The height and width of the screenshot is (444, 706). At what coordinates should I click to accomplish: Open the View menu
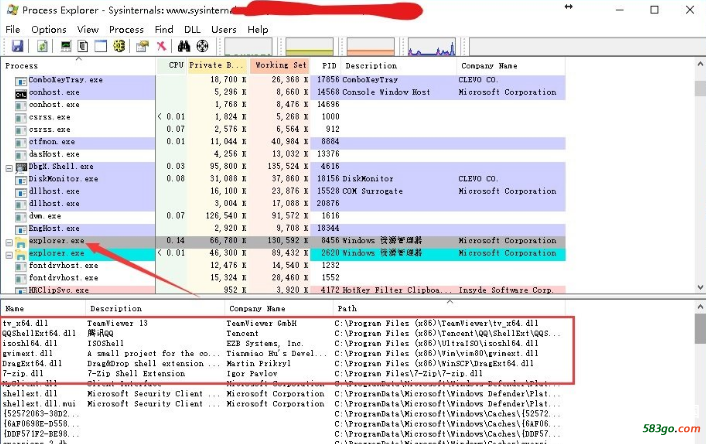pyautogui.click(x=88, y=30)
